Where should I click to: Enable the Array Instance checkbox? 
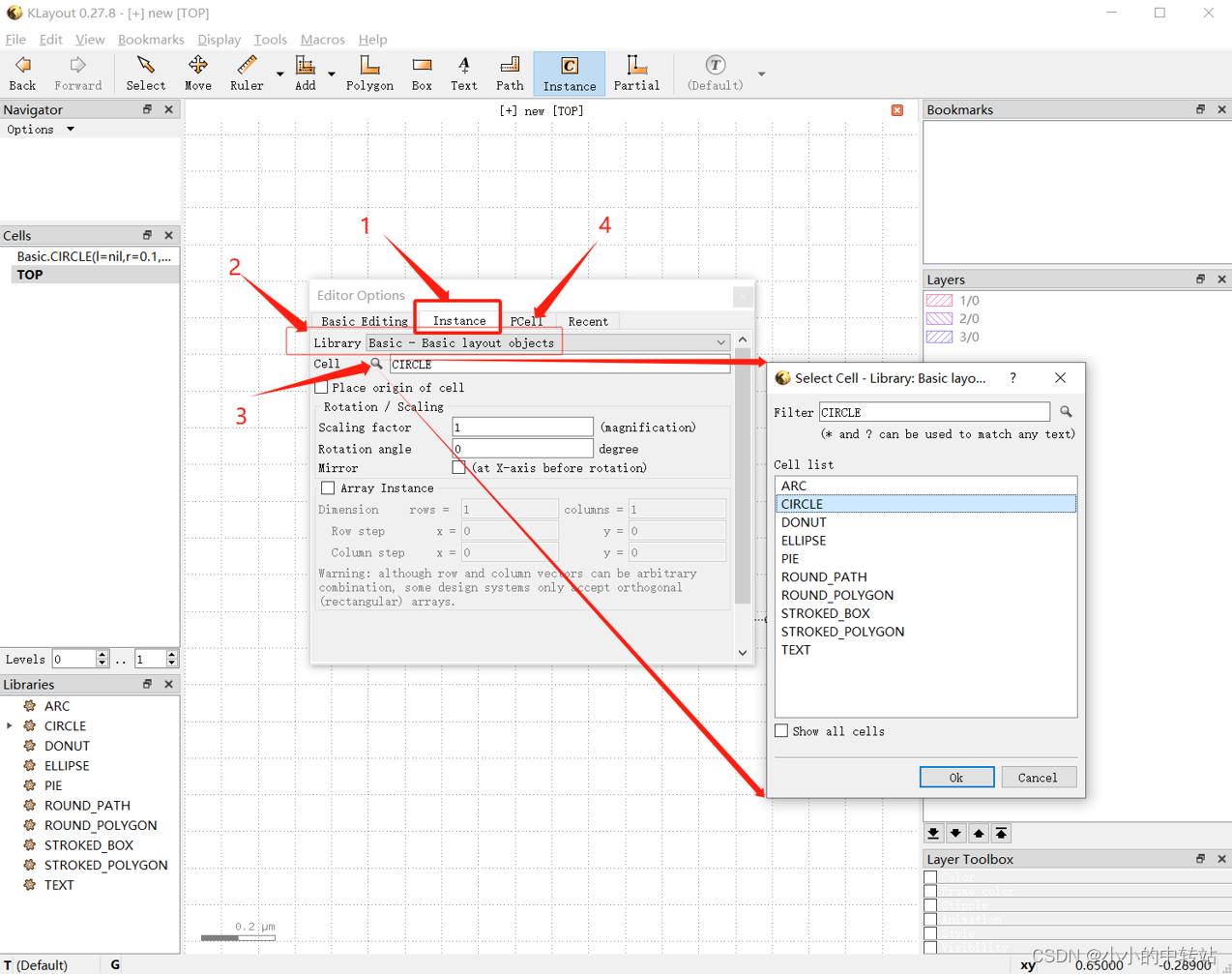coord(328,488)
